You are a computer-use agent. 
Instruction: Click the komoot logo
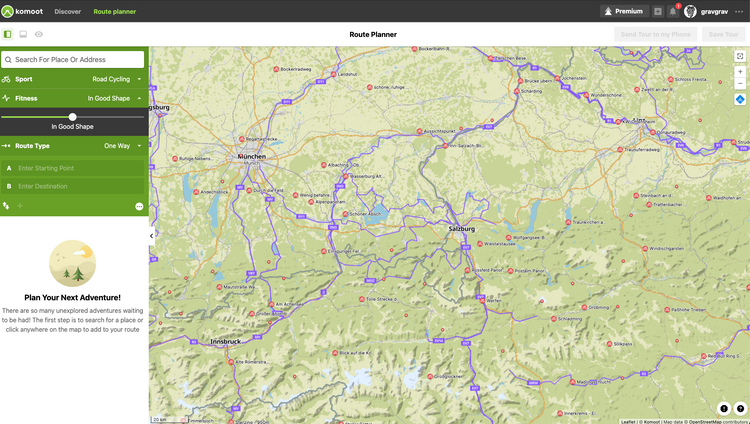22,11
